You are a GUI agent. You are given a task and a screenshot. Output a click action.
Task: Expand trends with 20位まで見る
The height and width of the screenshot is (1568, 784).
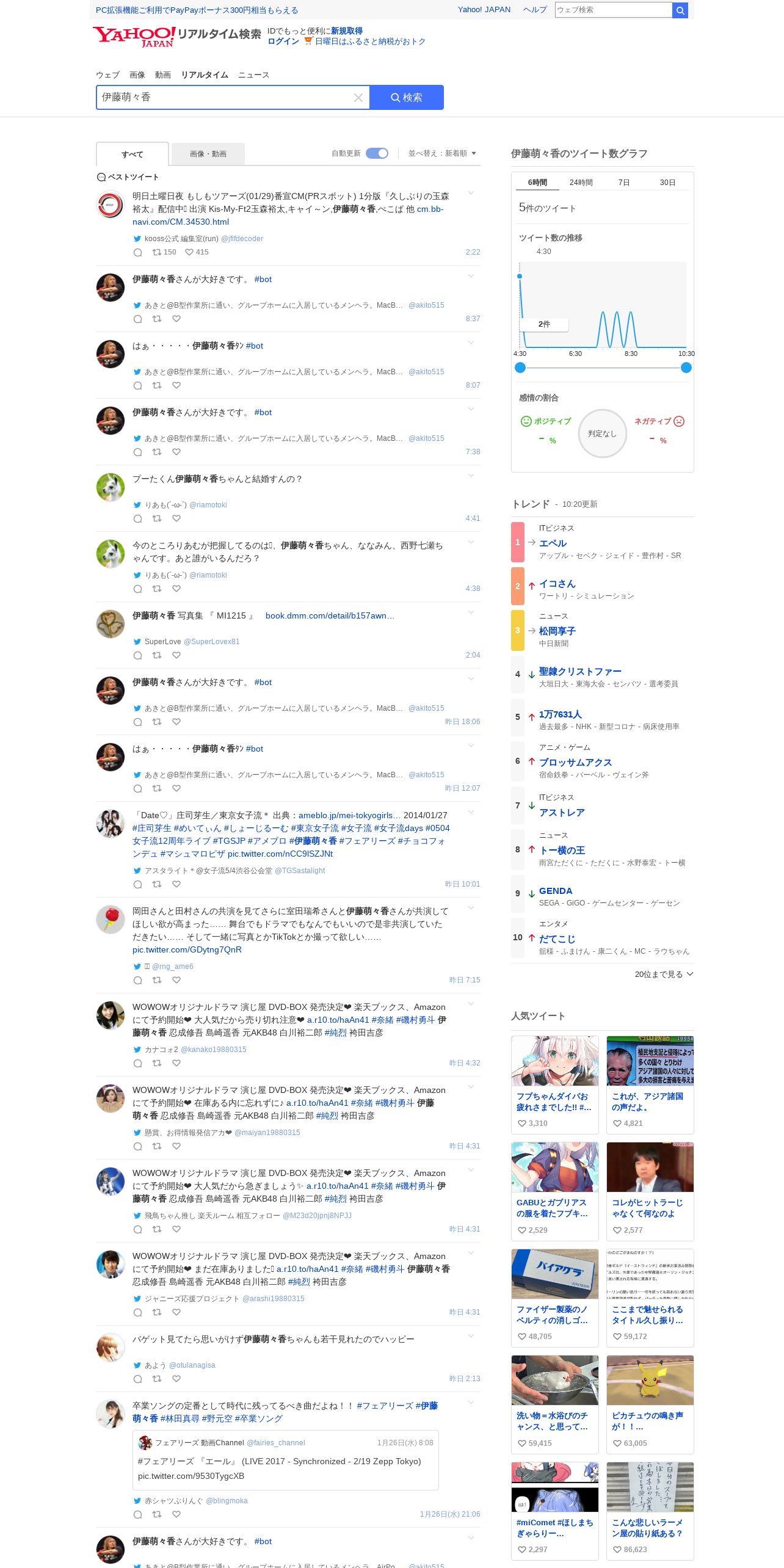tap(664, 974)
